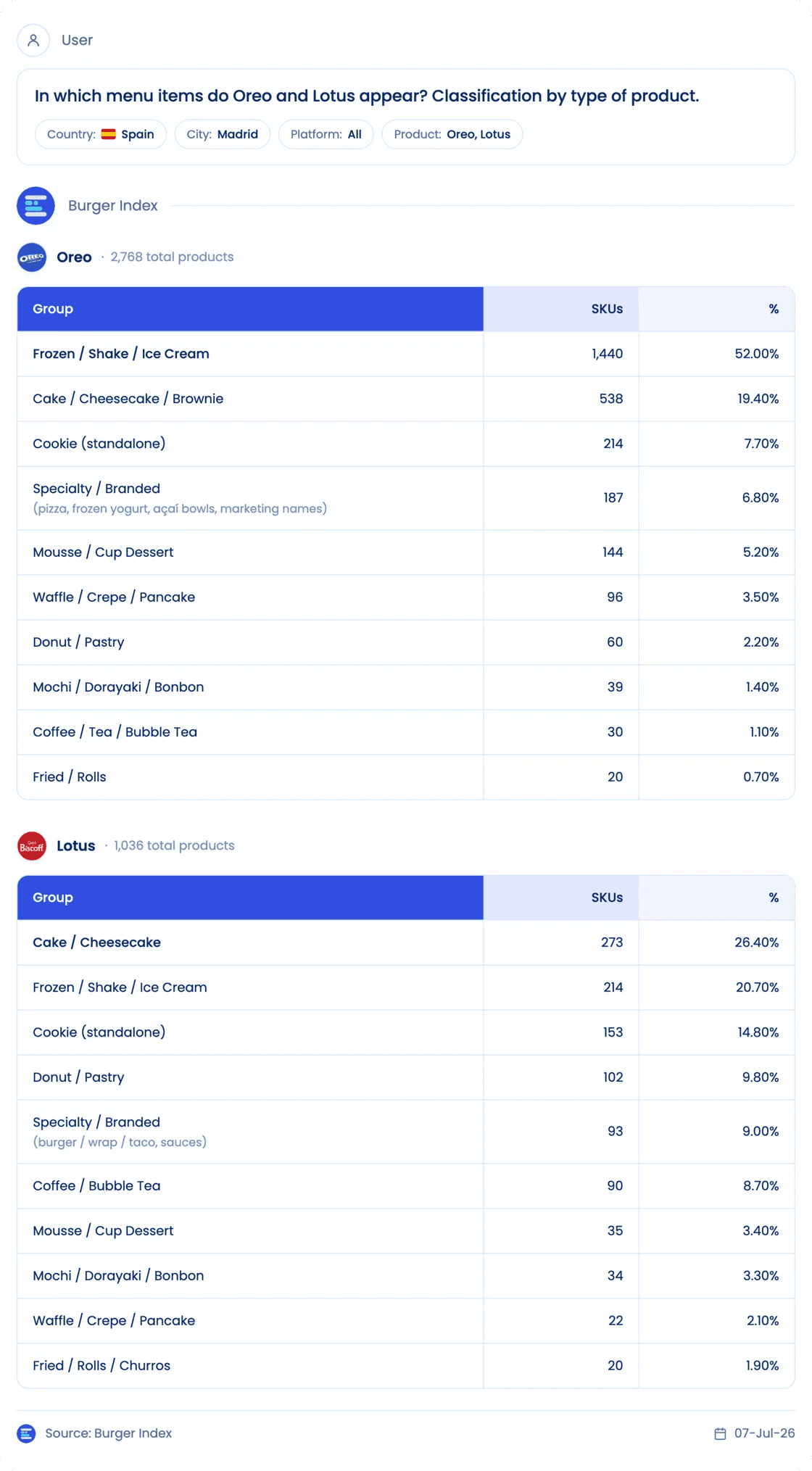812x1471 pixels.
Task: Select Lotus Cake / Cheesecake row
Action: [x=406, y=942]
